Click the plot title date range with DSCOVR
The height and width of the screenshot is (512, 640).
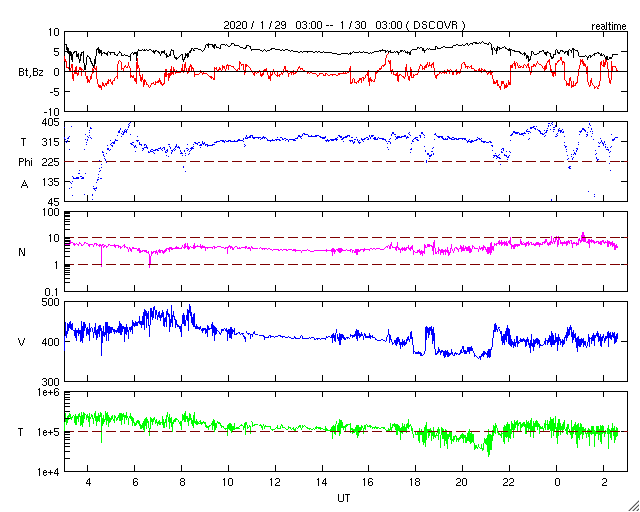[344, 25]
